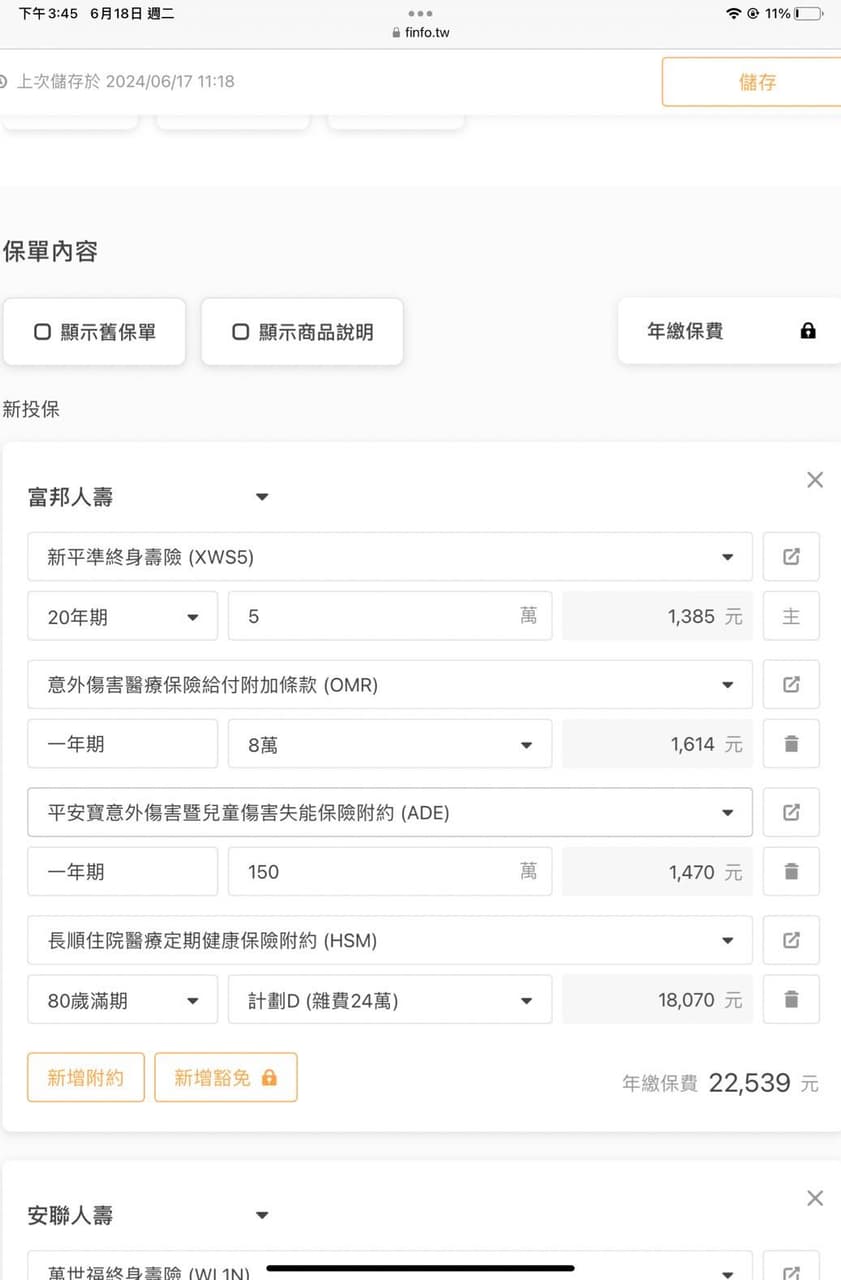Enable 顯示商品說明 checkbox

click(302, 332)
